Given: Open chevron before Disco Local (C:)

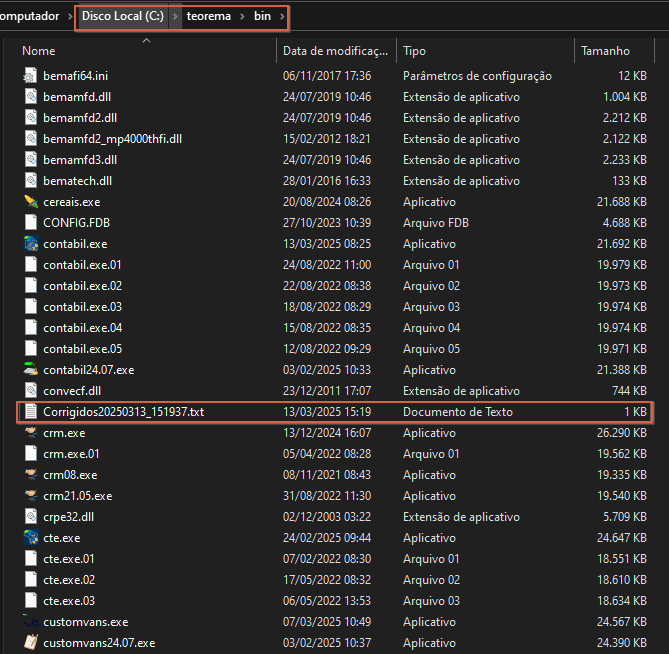Looking at the screenshot, I should pos(70,17).
